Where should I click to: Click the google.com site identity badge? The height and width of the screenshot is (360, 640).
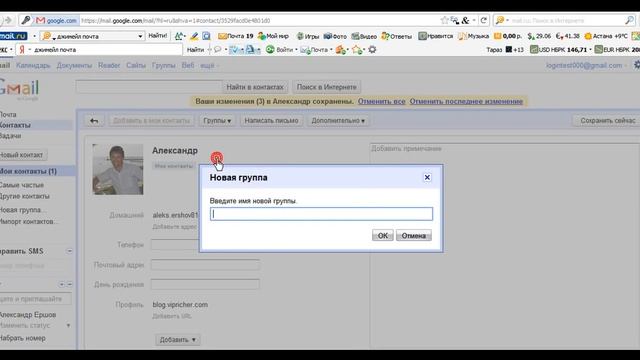(56, 20)
